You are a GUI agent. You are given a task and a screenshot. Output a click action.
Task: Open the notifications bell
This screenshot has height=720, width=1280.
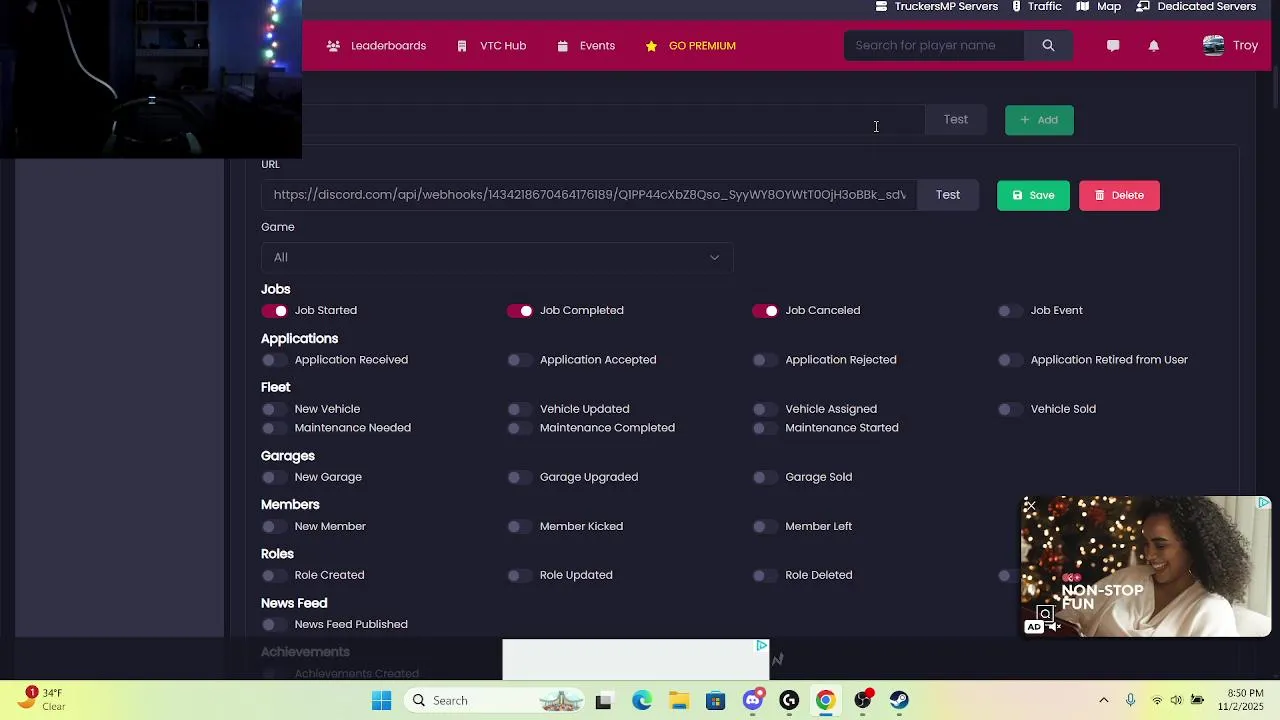tap(1154, 46)
